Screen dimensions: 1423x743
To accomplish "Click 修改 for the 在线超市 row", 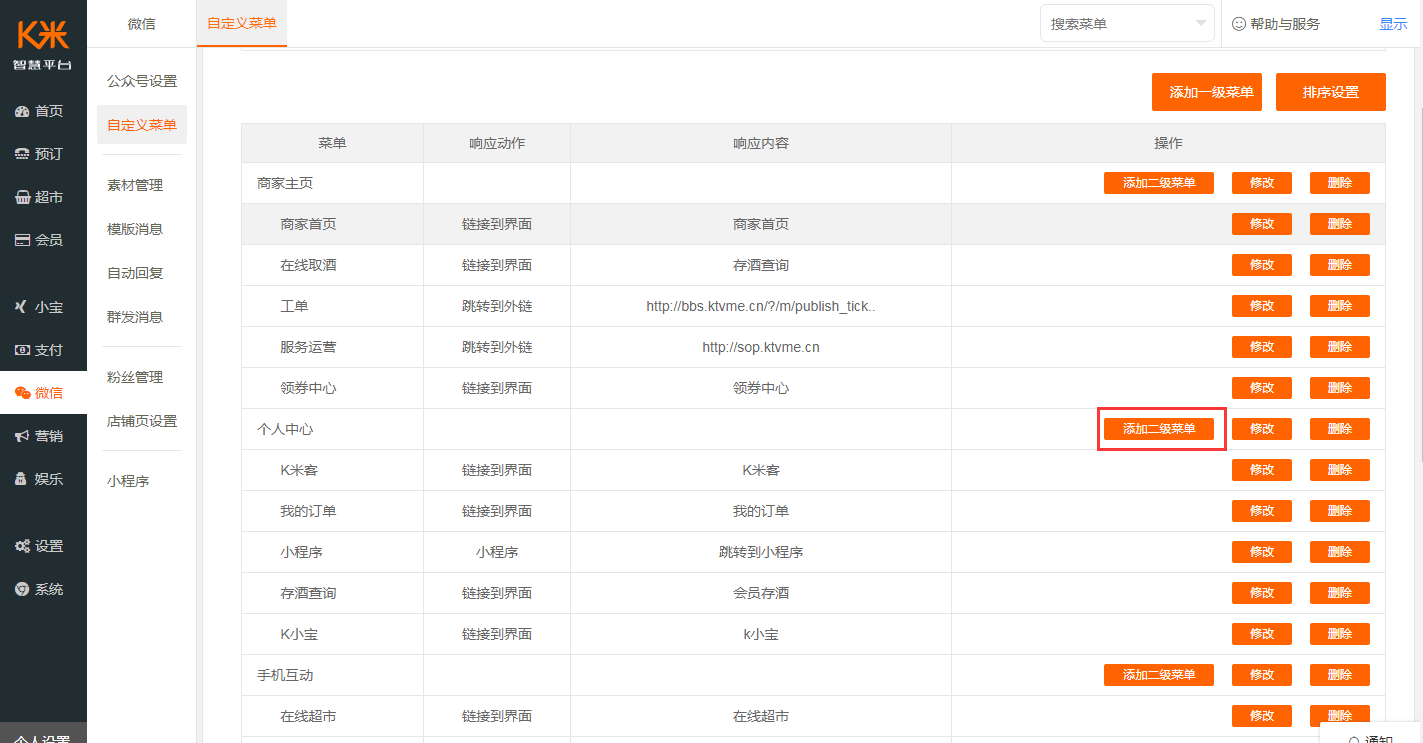I will pos(1262,716).
